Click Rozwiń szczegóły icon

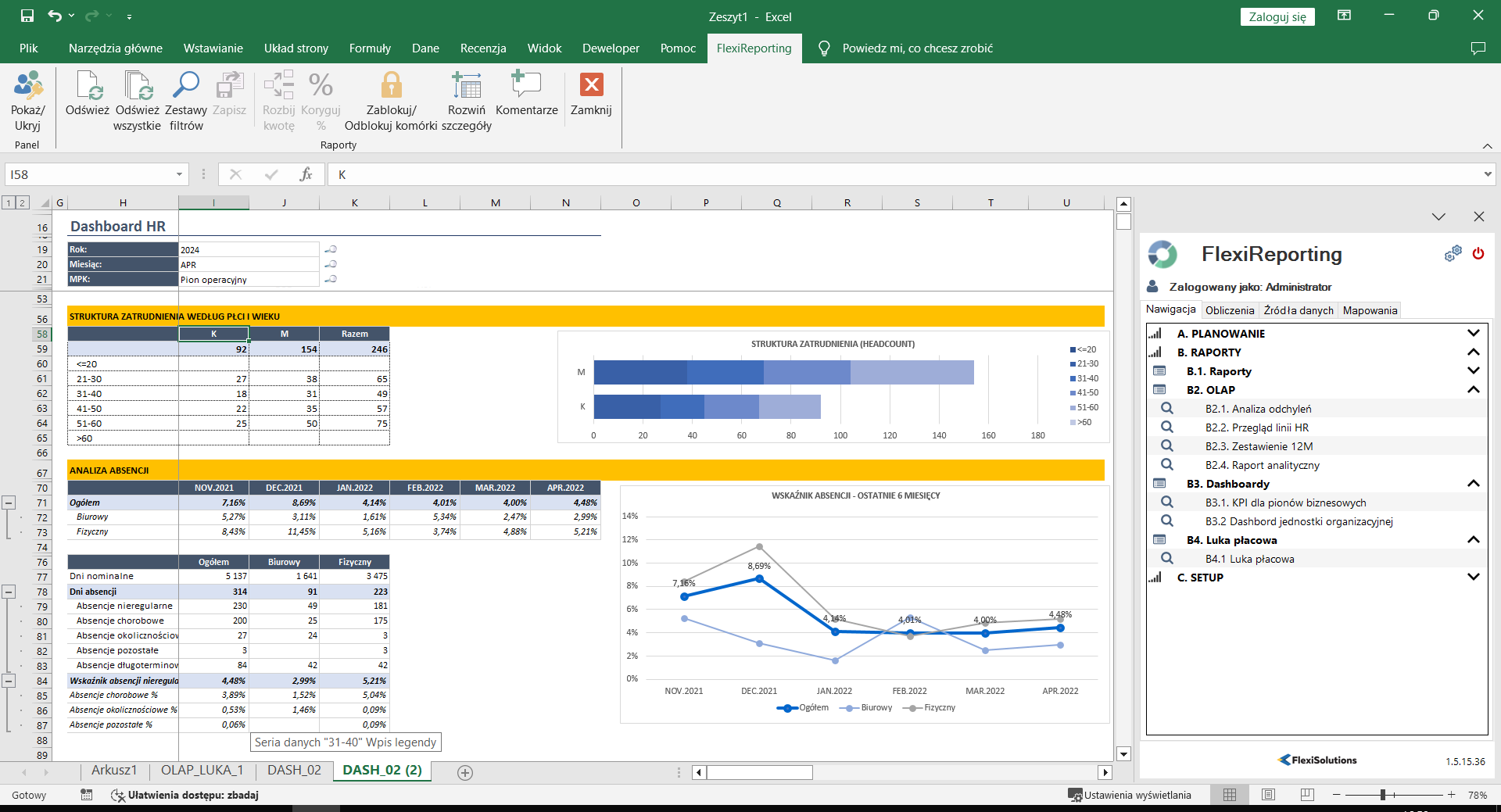pos(467,86)
